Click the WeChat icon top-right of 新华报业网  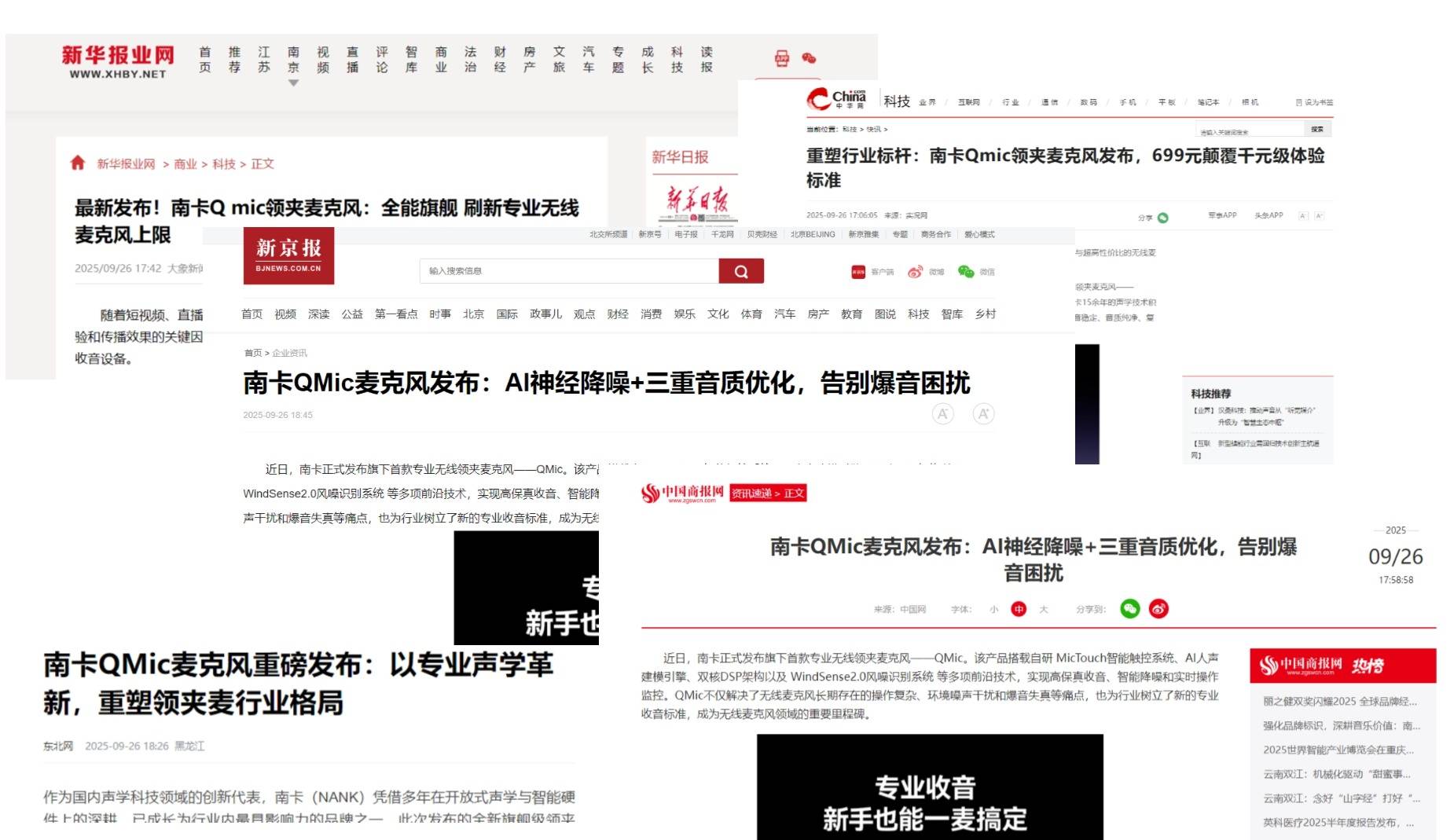click(x=810, y=58)
